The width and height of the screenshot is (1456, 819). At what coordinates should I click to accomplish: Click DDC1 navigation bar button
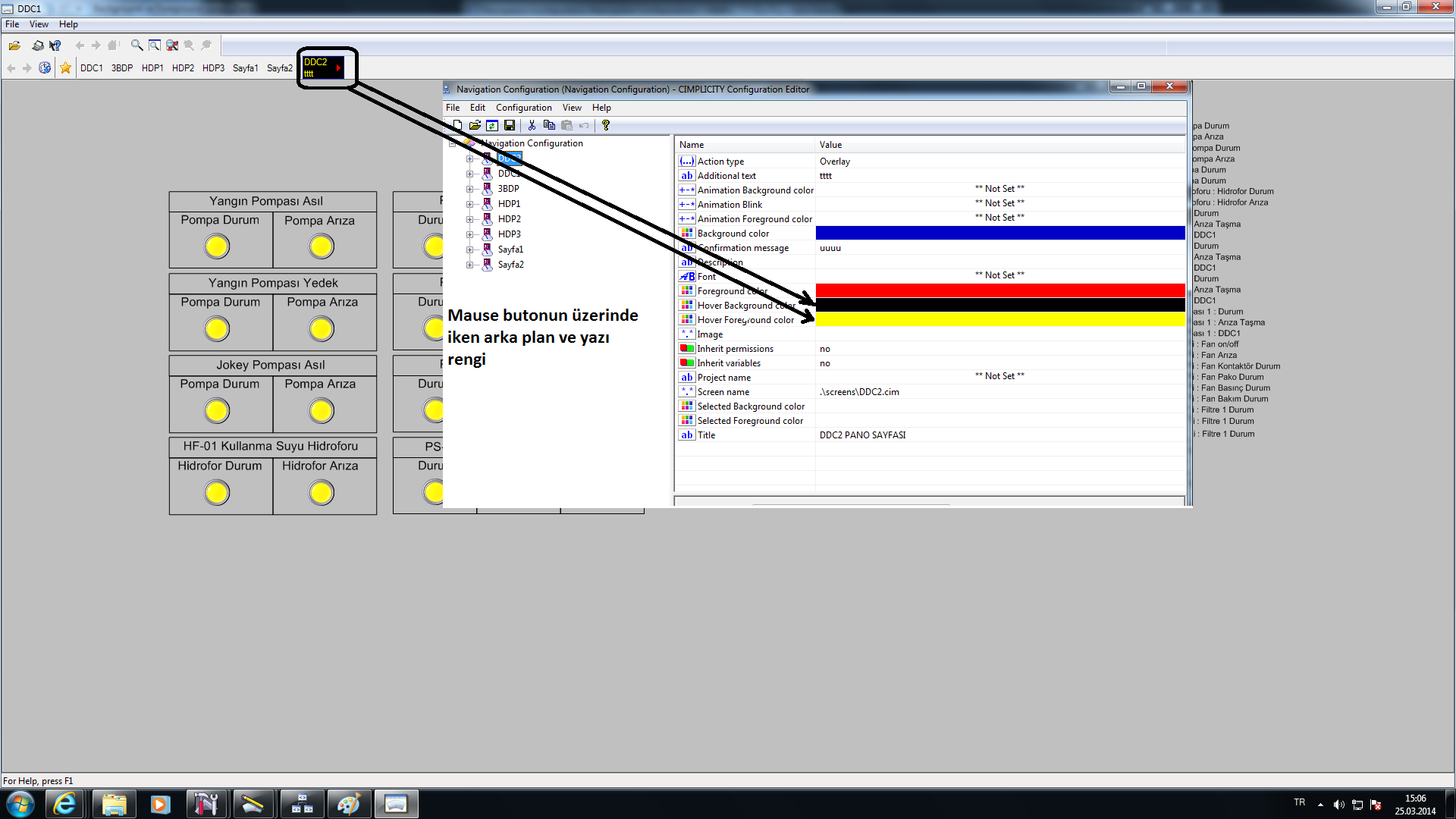92,68
